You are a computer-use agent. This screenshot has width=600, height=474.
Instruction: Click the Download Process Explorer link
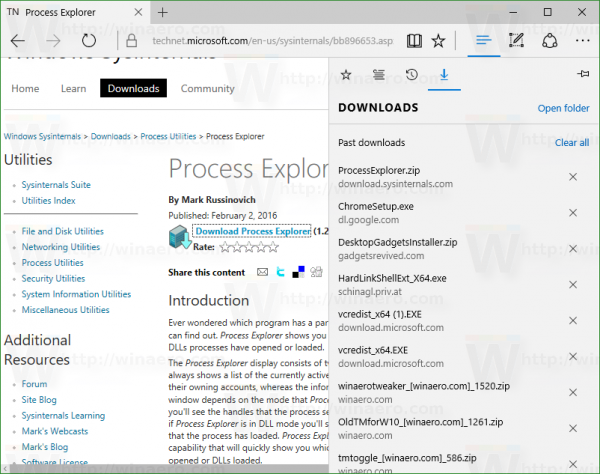[253, 231]
